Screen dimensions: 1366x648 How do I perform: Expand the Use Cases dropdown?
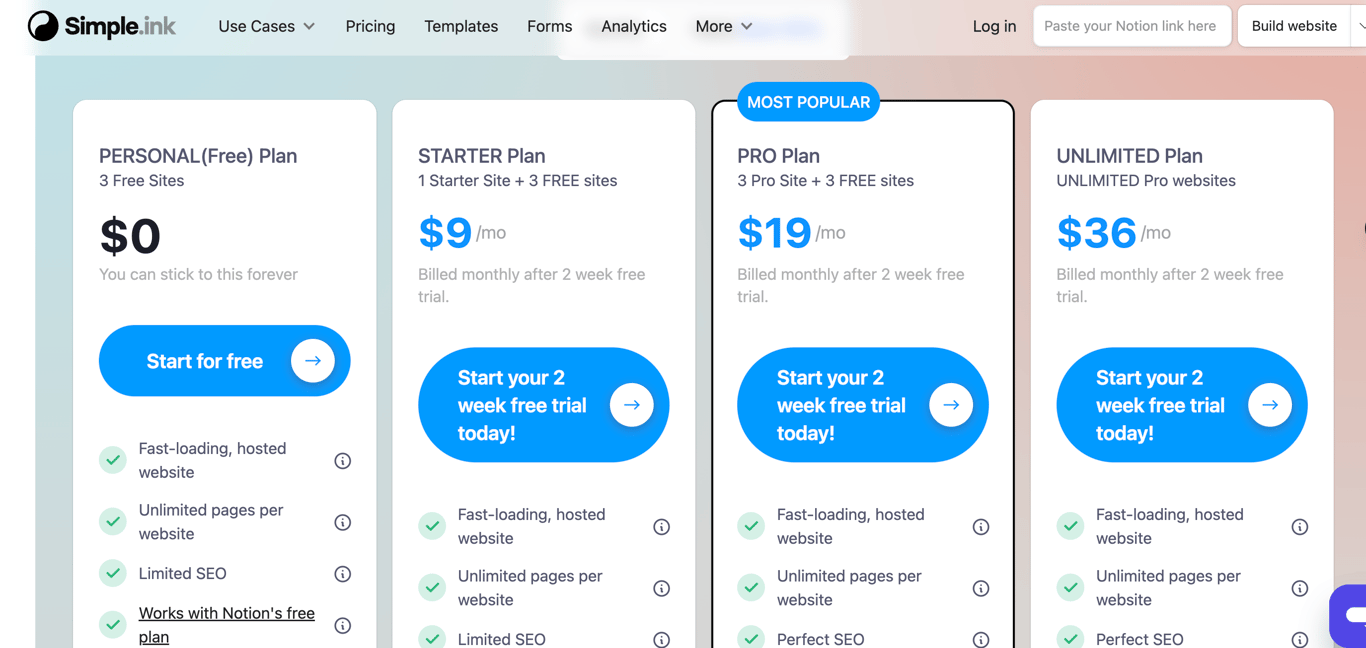click(x=266, y=26)
